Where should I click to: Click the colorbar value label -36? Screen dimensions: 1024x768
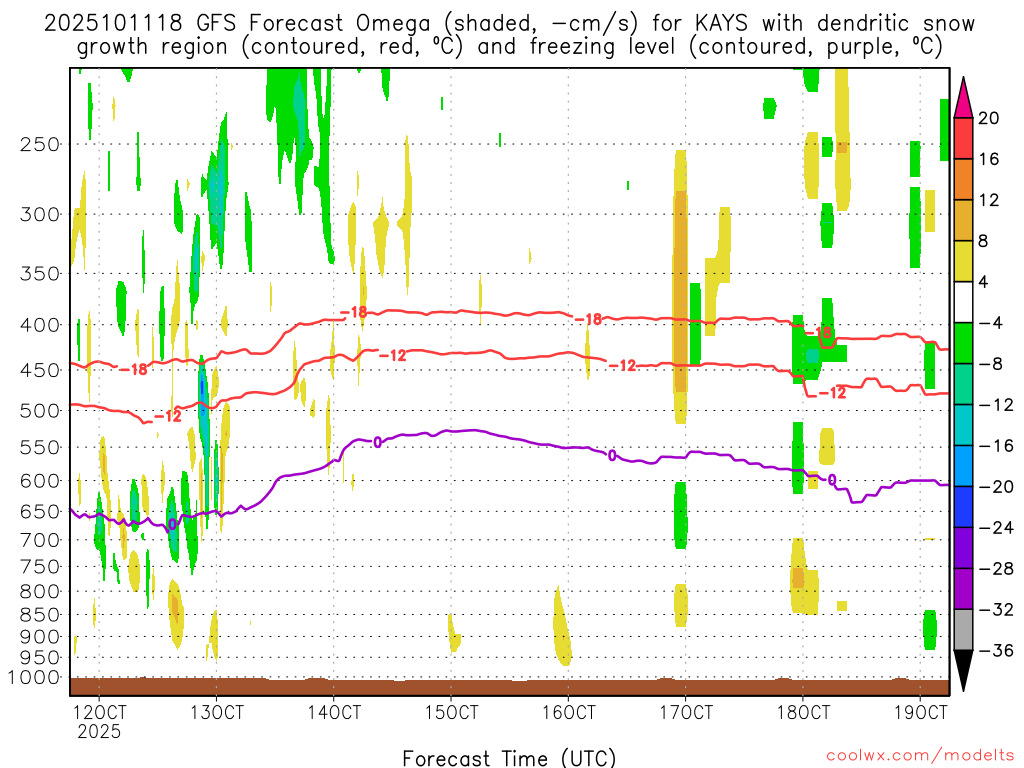996,650
